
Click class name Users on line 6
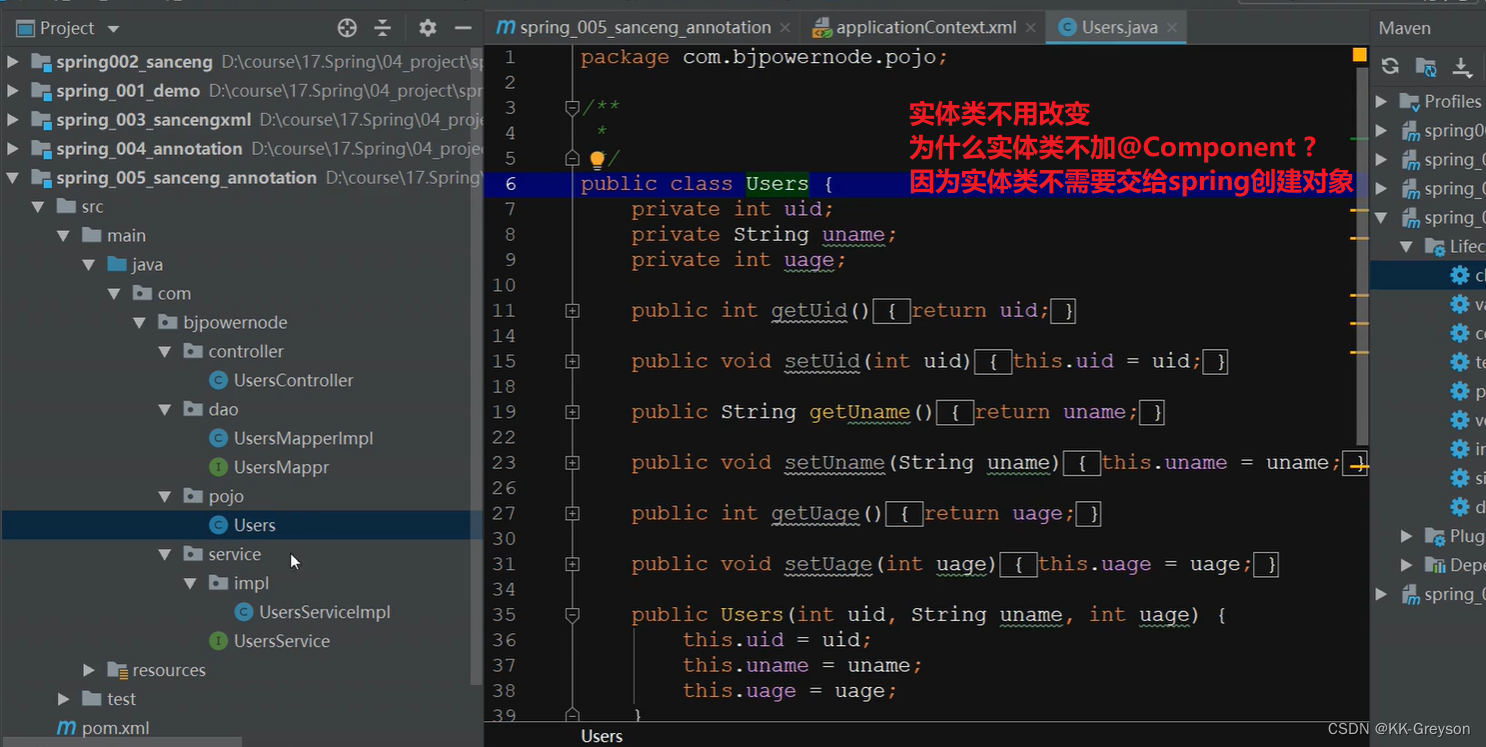point(777,184)
